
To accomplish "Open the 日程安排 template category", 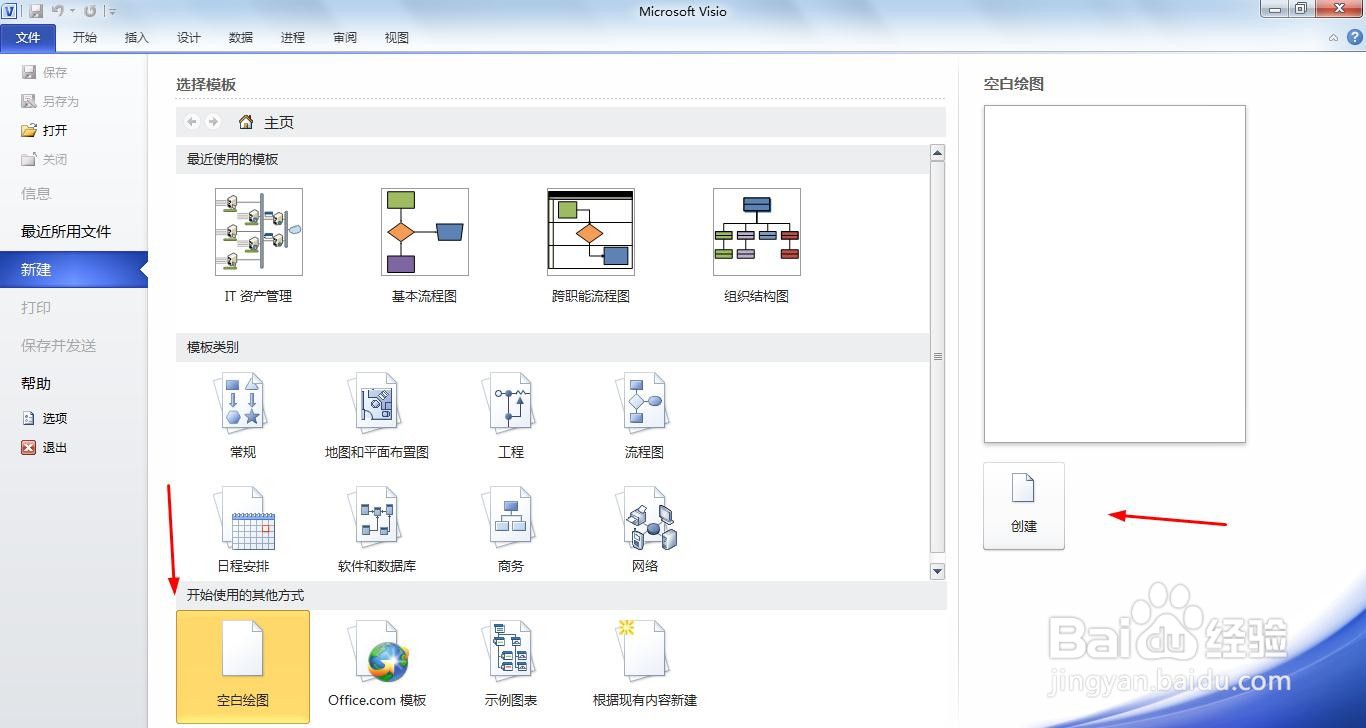I will coord(243,530).
